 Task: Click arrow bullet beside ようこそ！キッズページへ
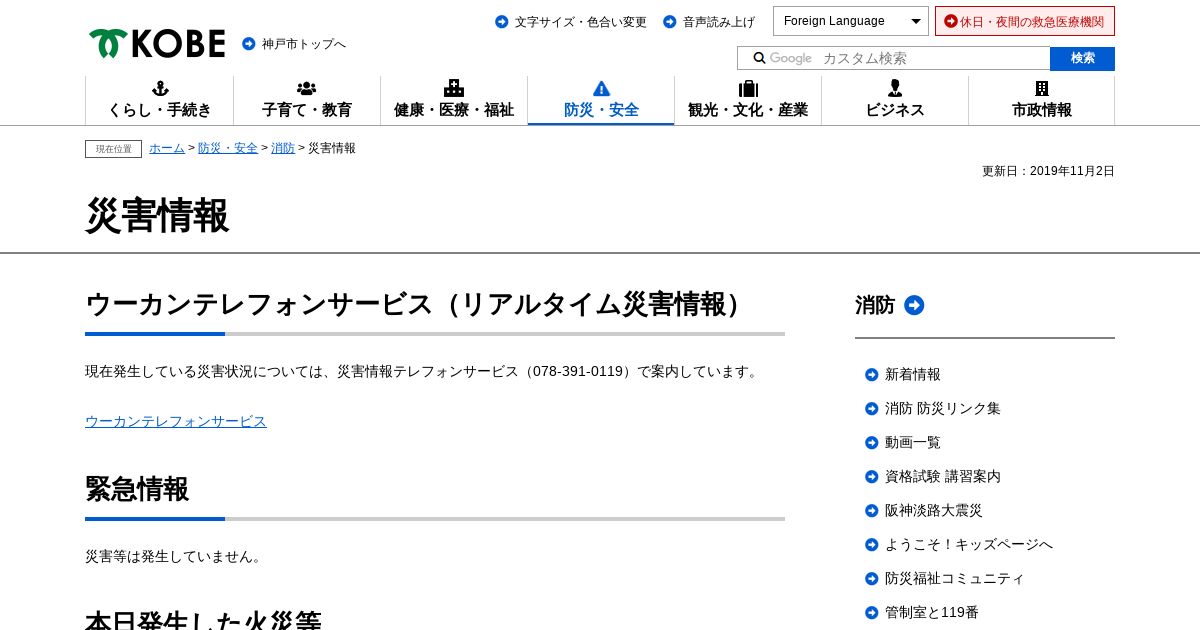click(872, 544)
